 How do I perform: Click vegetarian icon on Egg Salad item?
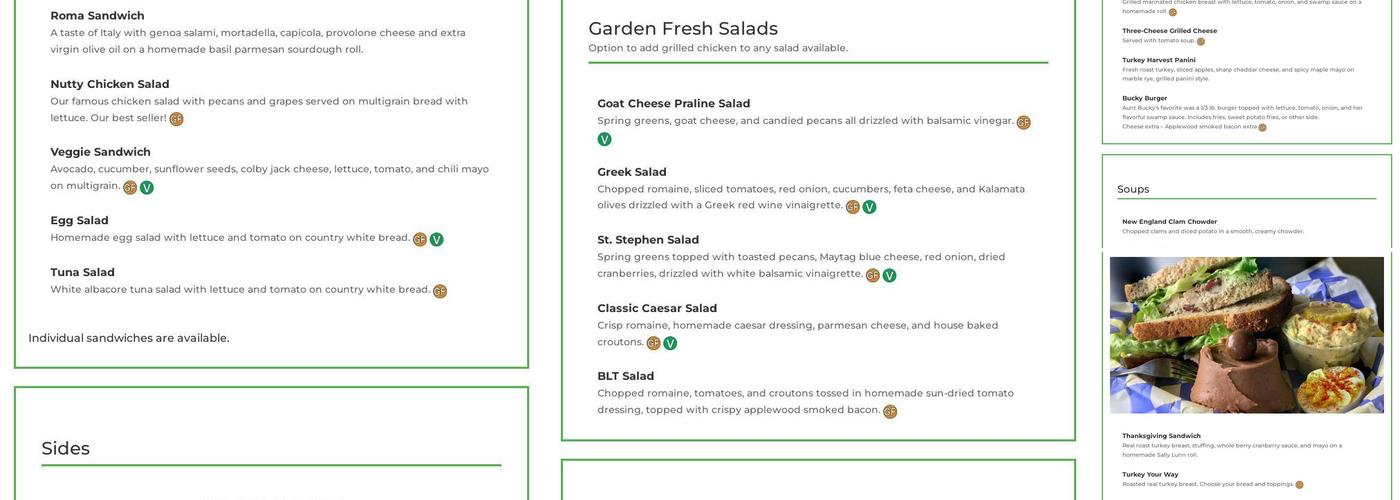click(437, 239)
